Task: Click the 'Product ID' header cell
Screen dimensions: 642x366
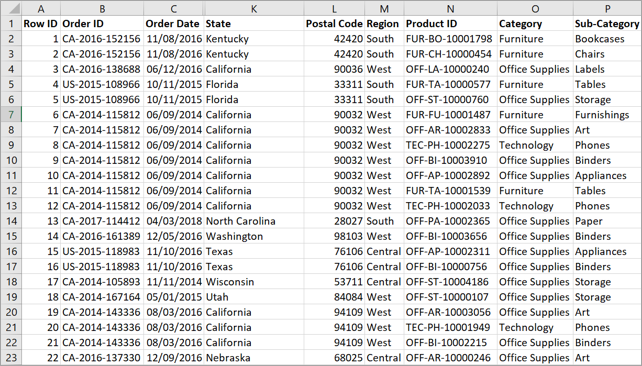Action: coord(450,24)
